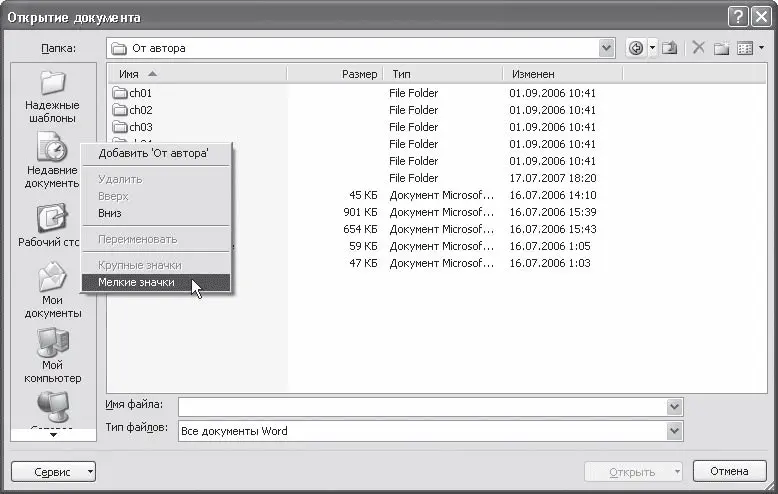Click the Help question mark button
Screen dimensions: 778x494
[737, 17]
